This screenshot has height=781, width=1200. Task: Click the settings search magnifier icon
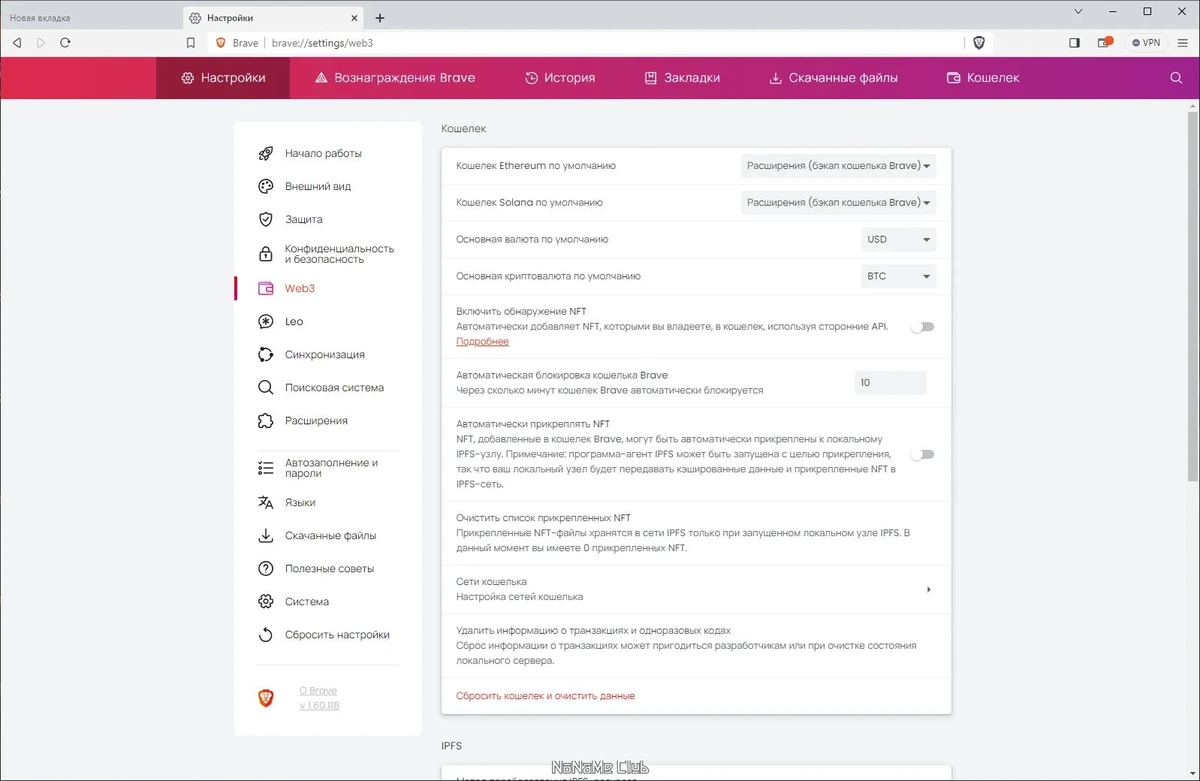1176,78
